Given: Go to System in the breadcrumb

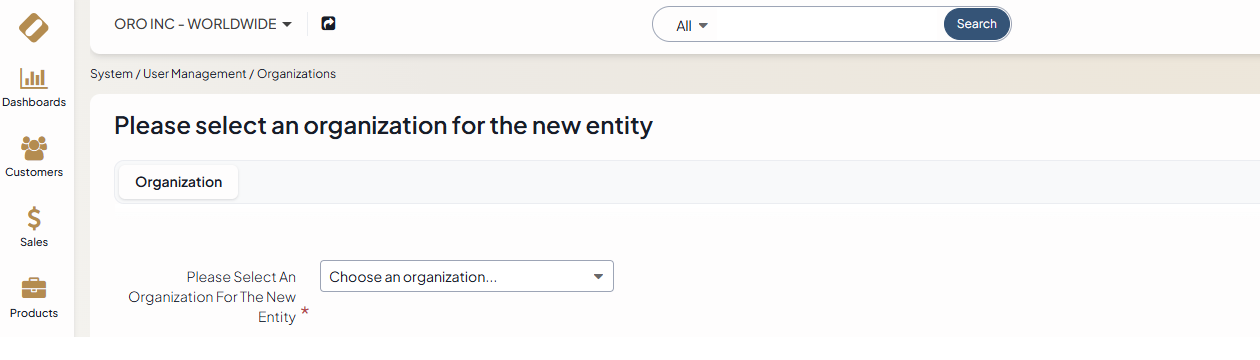Looking at the screenshot, I should tap(111, 74).
